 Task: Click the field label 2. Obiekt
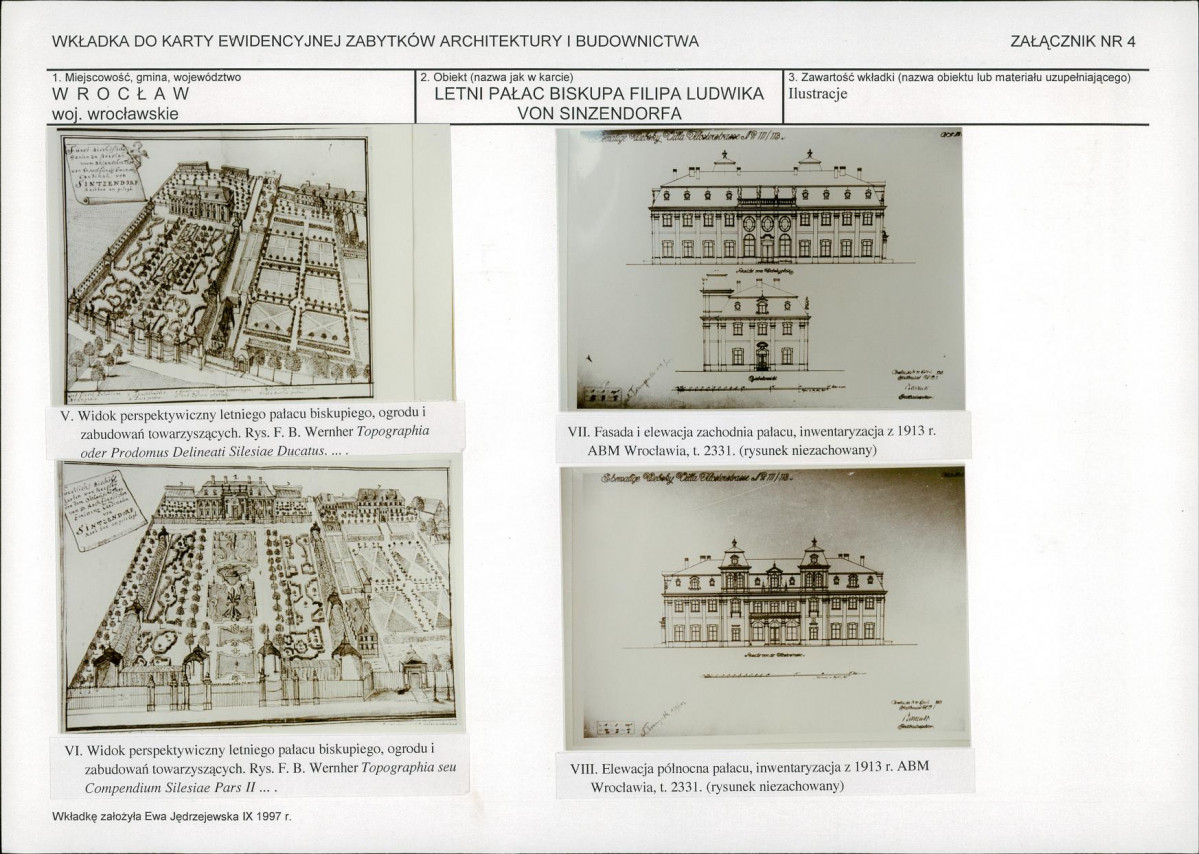coord(496,77)
